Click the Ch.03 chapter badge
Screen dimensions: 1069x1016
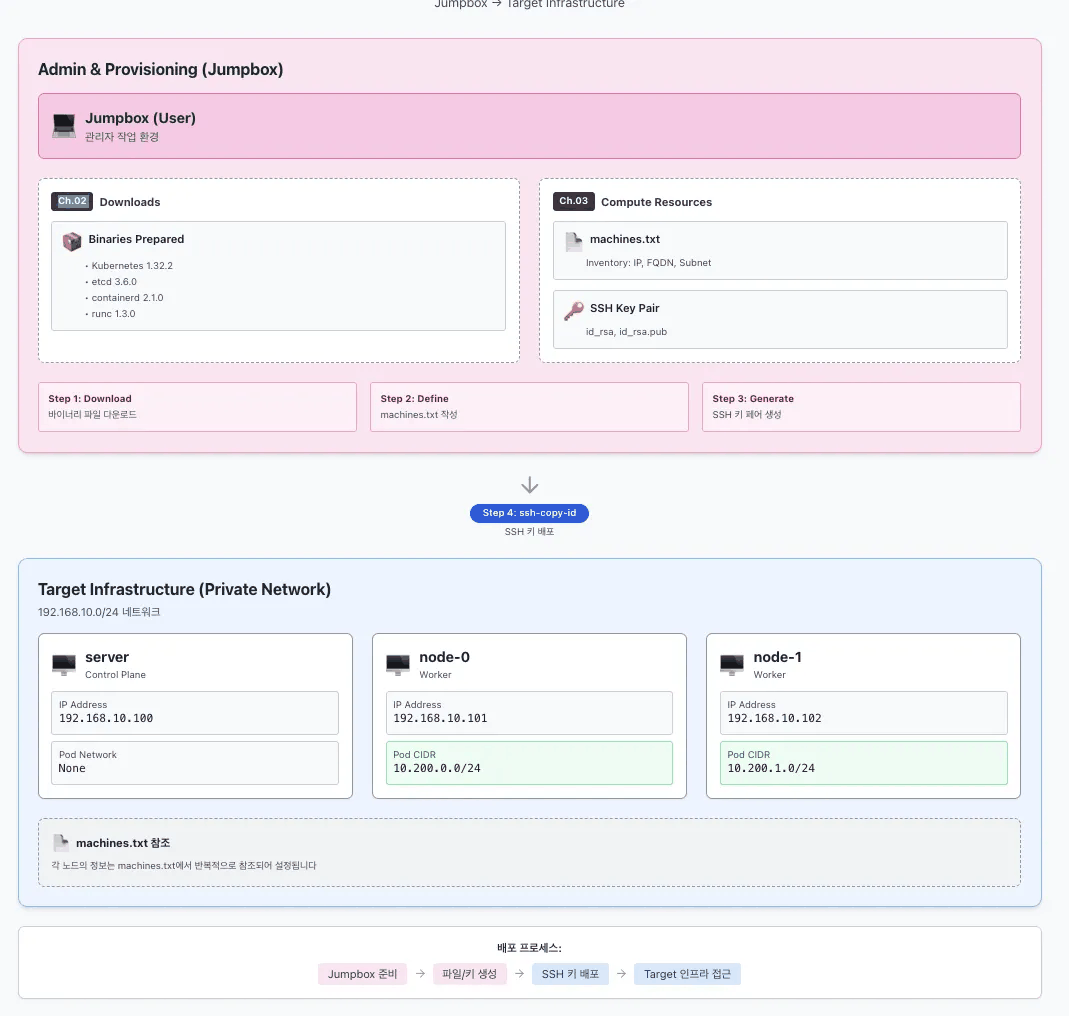click(x=573, y=201)
